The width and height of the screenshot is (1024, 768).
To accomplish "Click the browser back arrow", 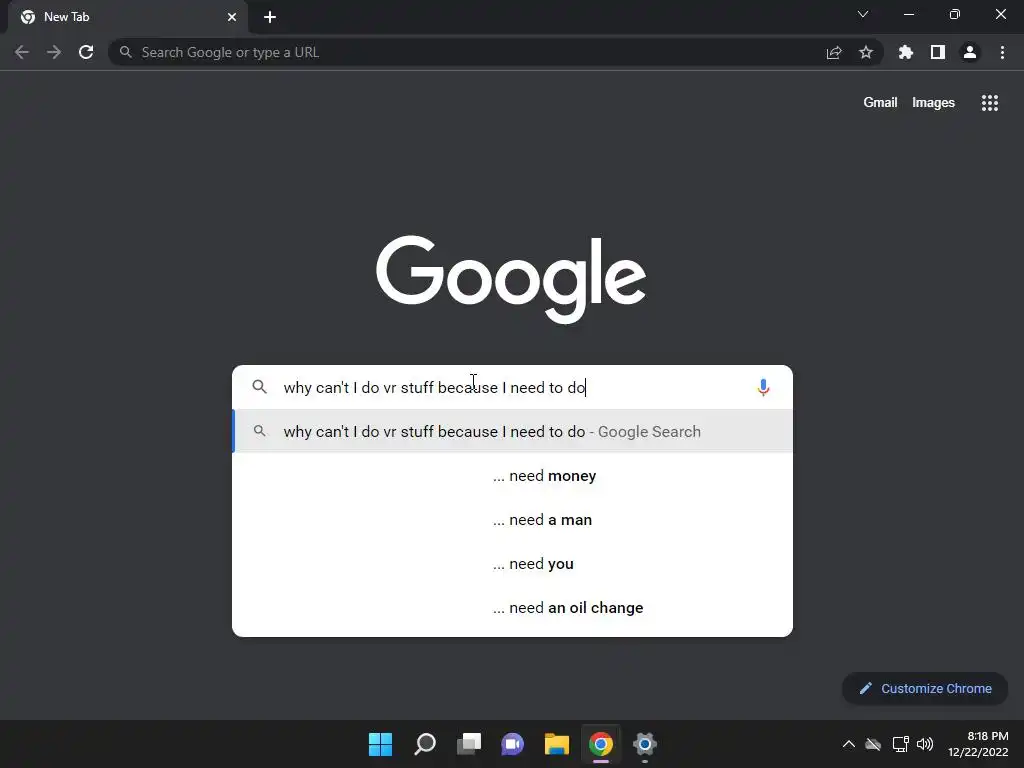I will pyautogui.click(x=22, y=52).
